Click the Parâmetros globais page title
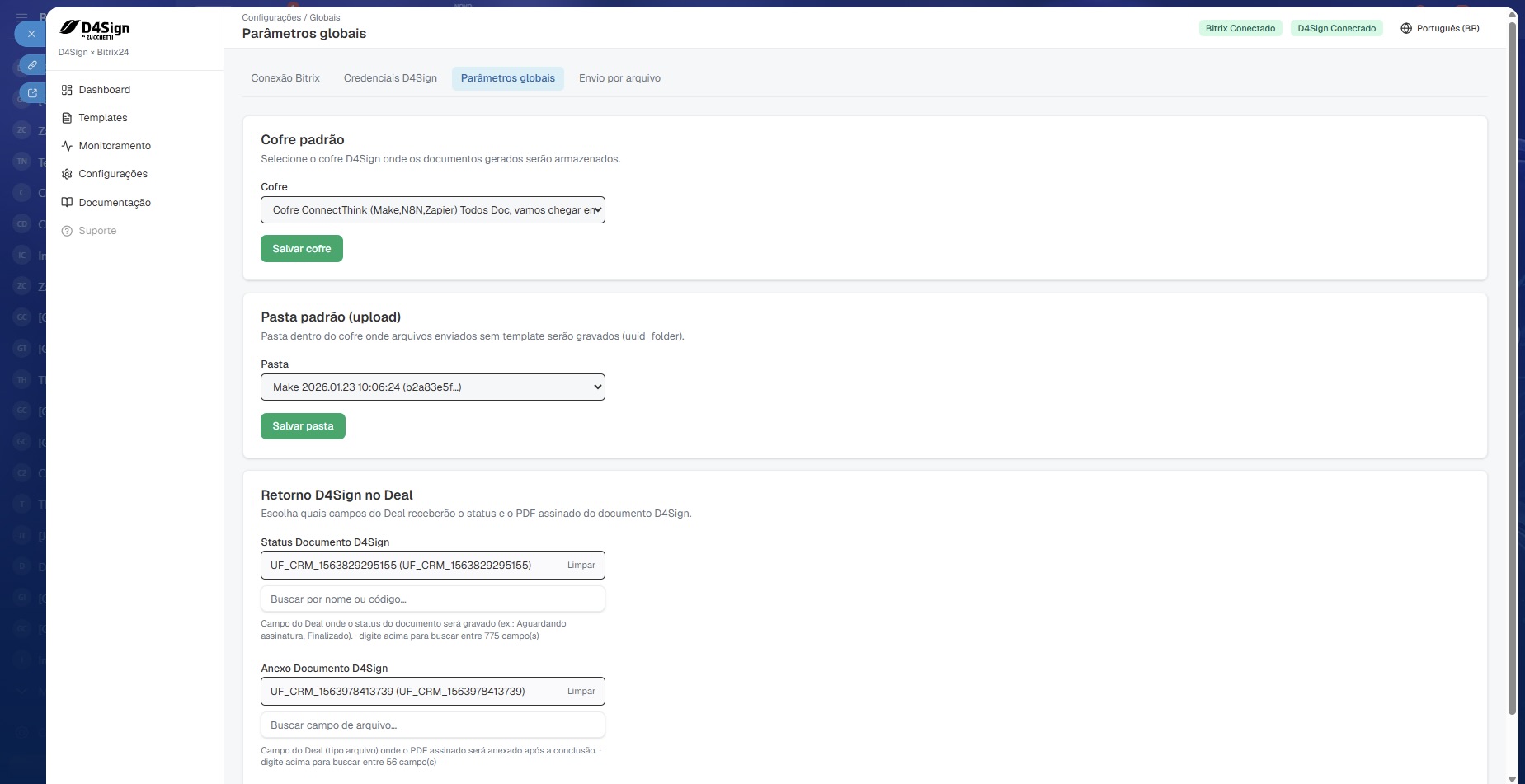1525x784 pixels. click(304, 34)
